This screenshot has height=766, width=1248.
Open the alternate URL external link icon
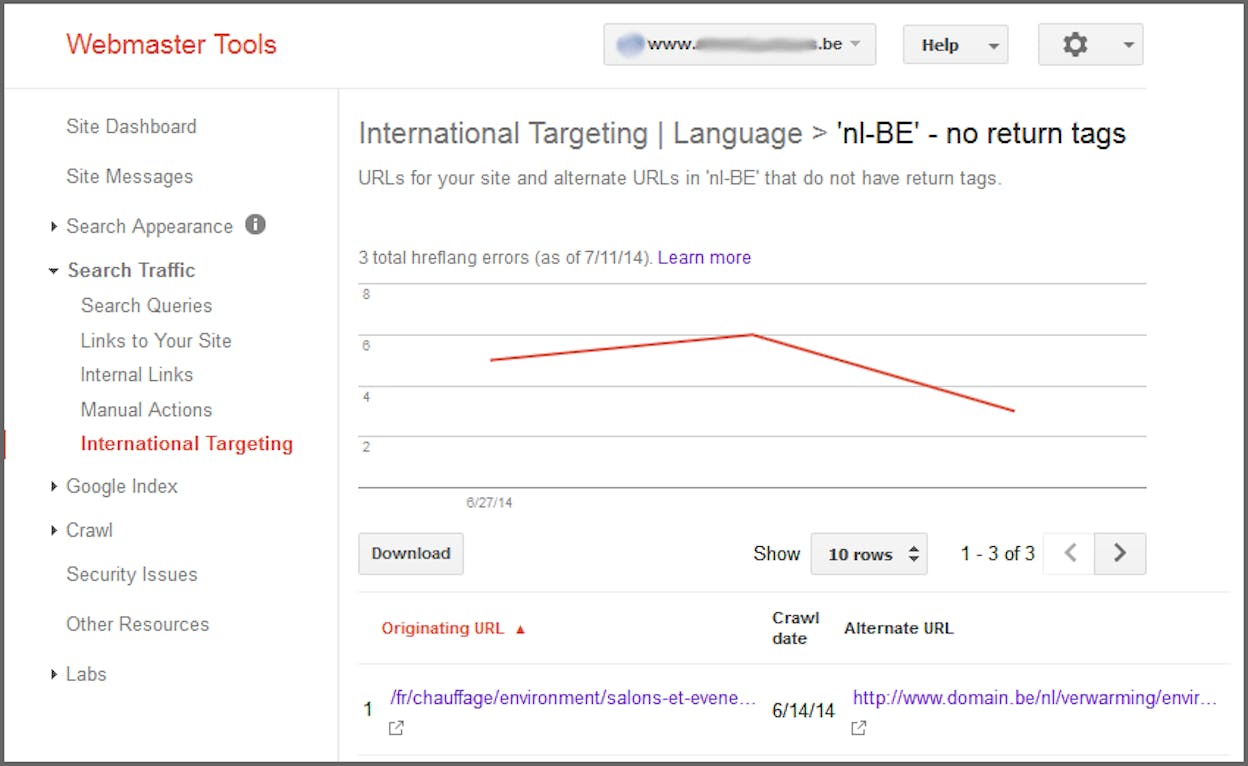tap(859, 729)
